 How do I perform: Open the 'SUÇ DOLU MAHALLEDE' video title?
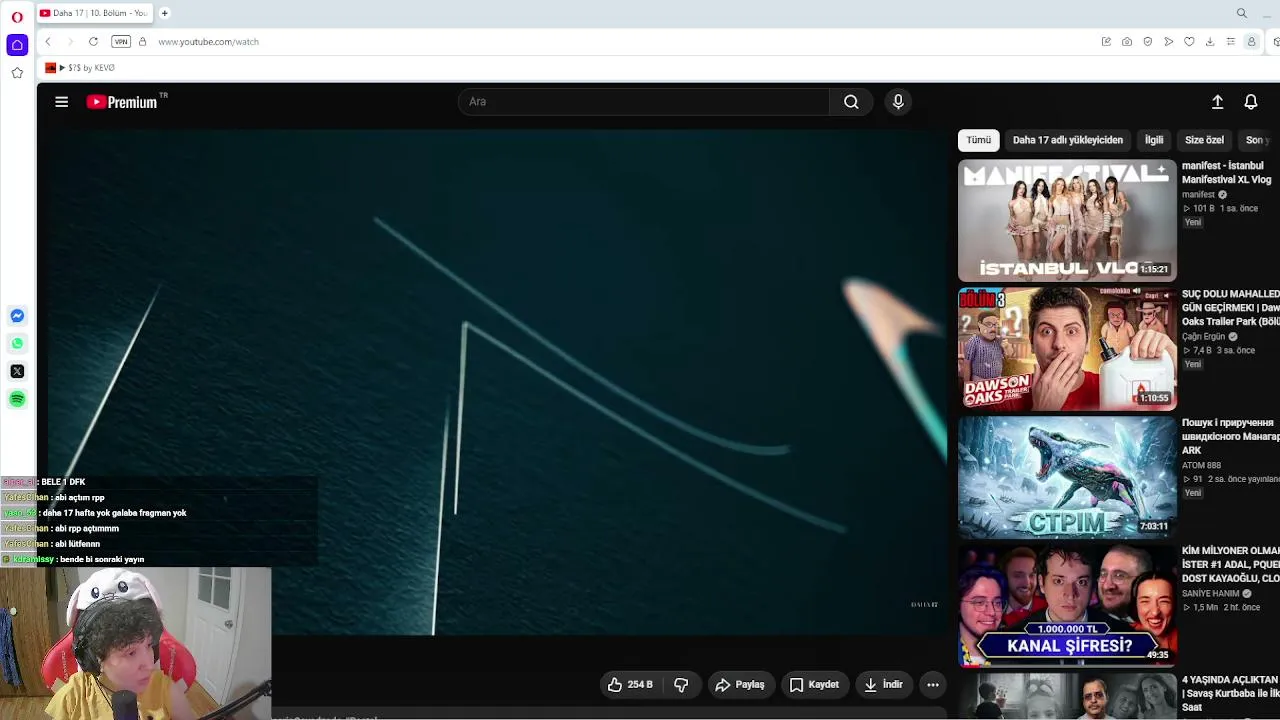point(1231,308)
